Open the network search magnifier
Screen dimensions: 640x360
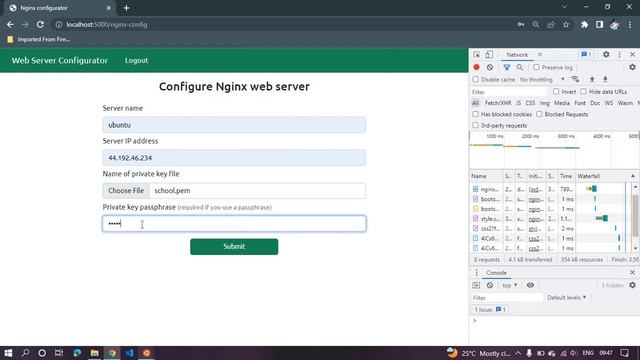520,67
